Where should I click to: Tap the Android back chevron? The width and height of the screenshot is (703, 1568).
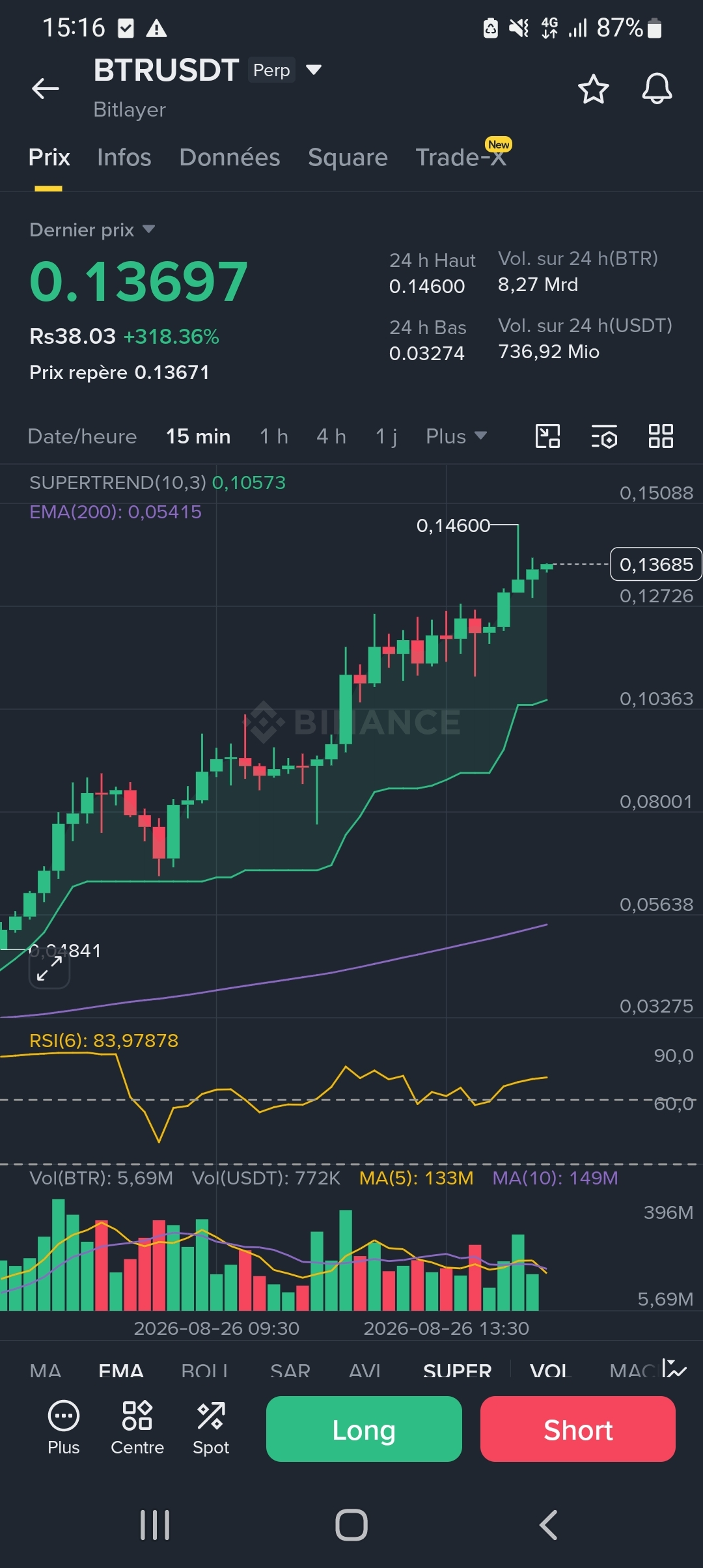pos(549,1525)
